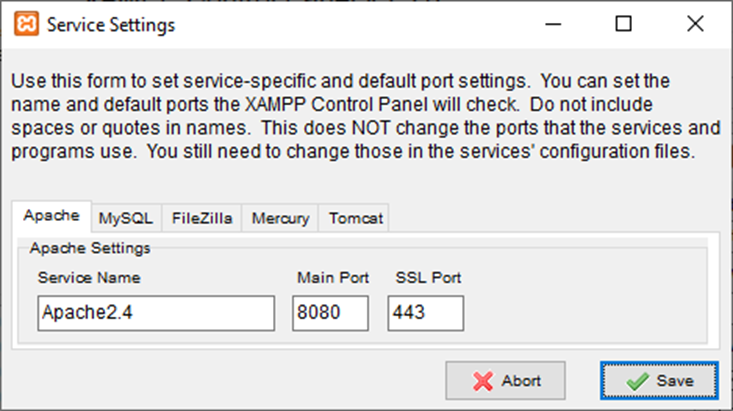Click the orange XAMPP logo in title bar
The image size is (733, 411).
[26, 24]
